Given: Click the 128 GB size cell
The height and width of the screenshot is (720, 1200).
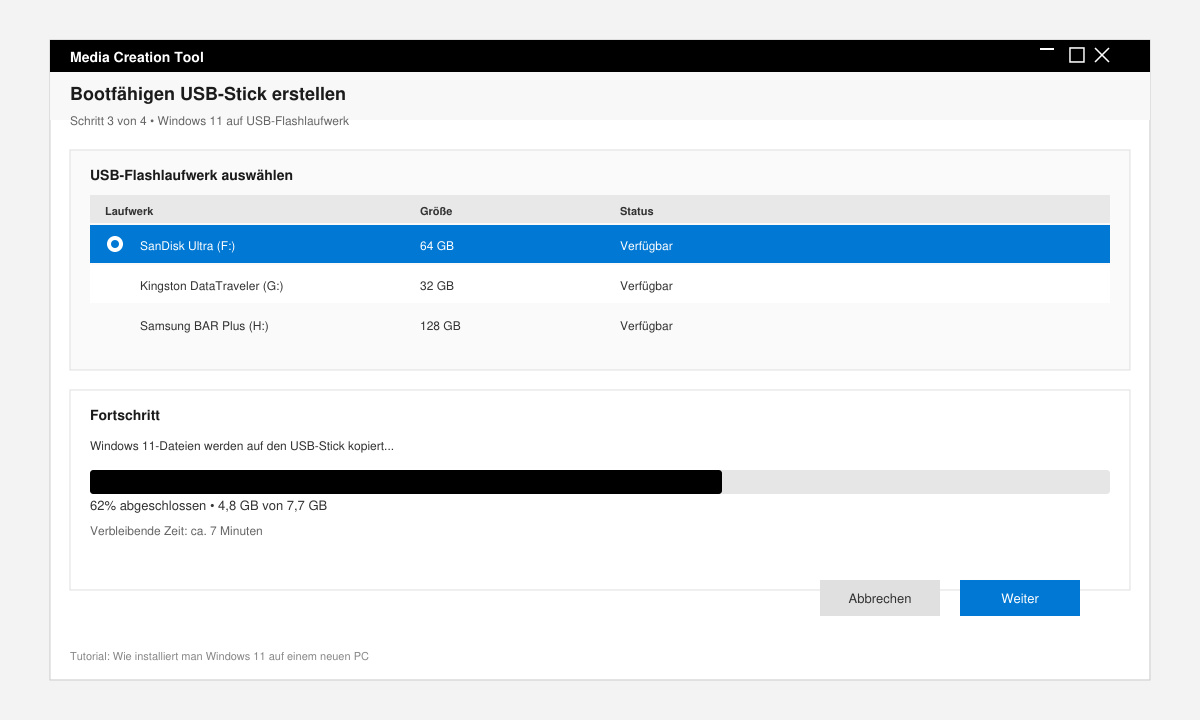Looking at the screenshot, I should [x=440, y=325].
